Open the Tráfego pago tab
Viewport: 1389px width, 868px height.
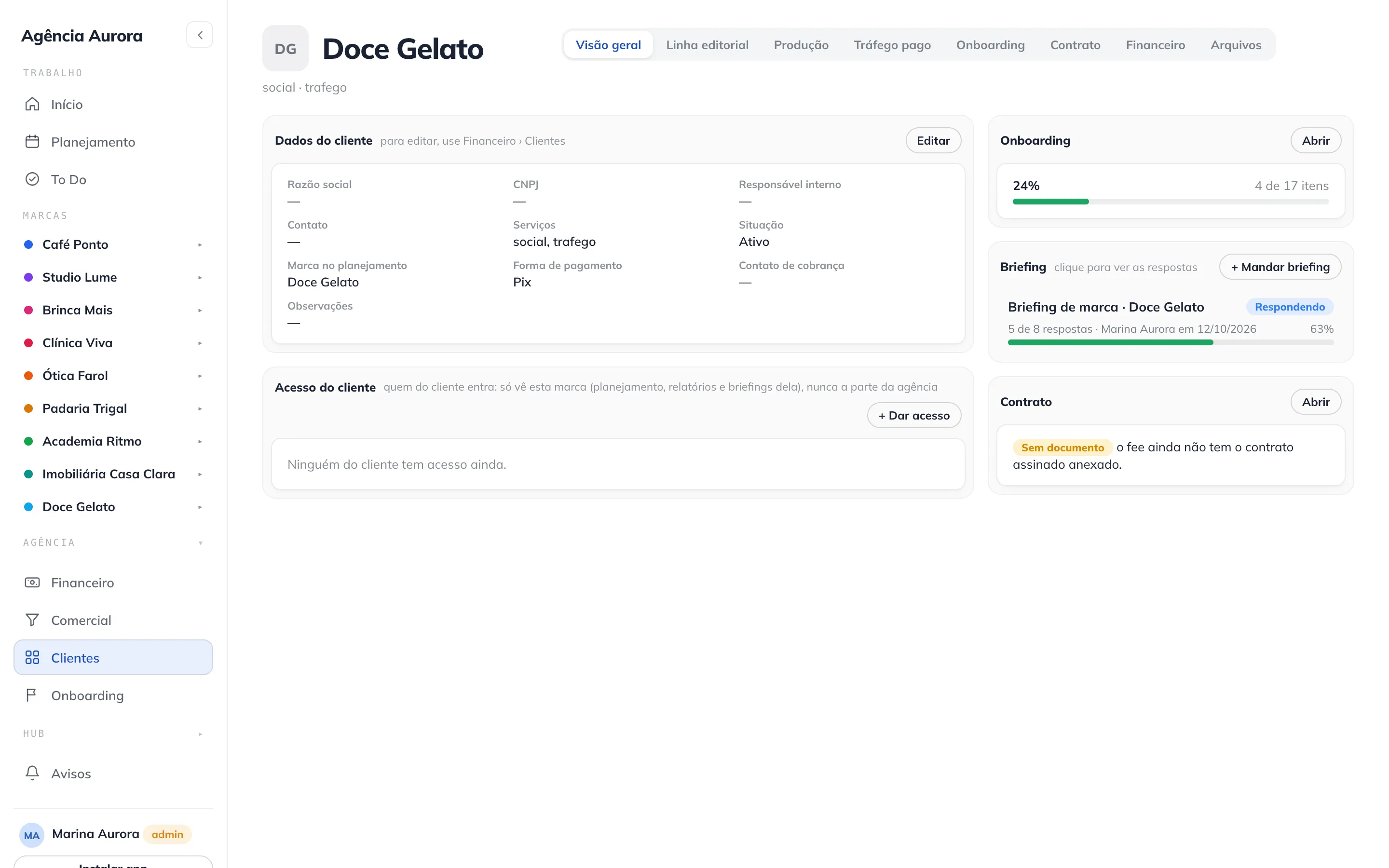click(x=892, y=45)
